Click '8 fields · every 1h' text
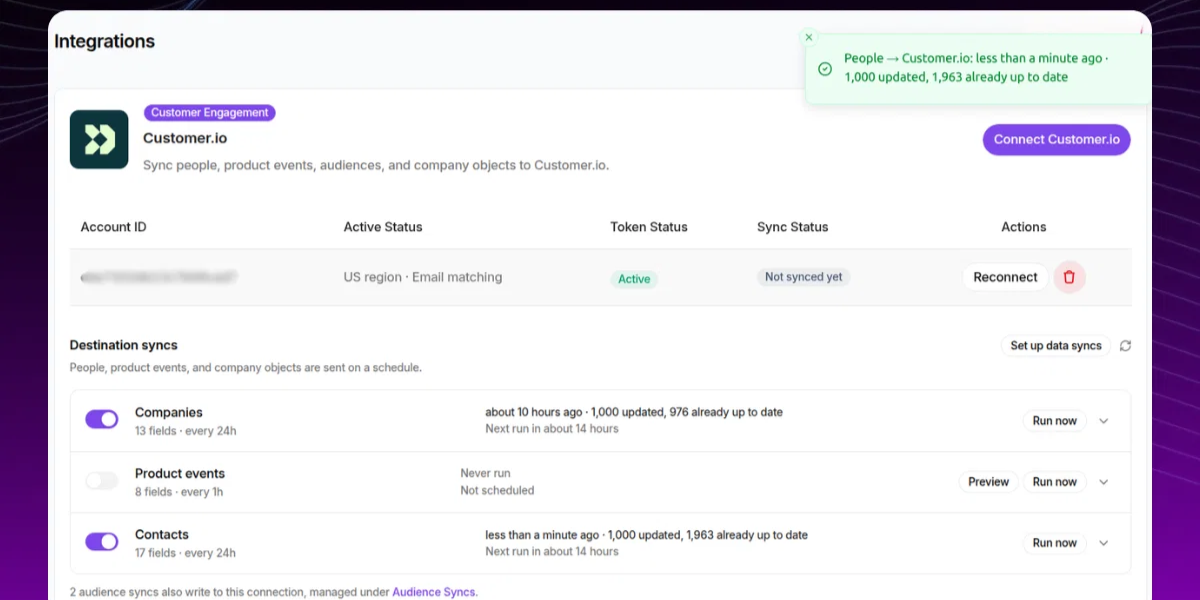Viewport: 1200px width, 600px height. 179,492
